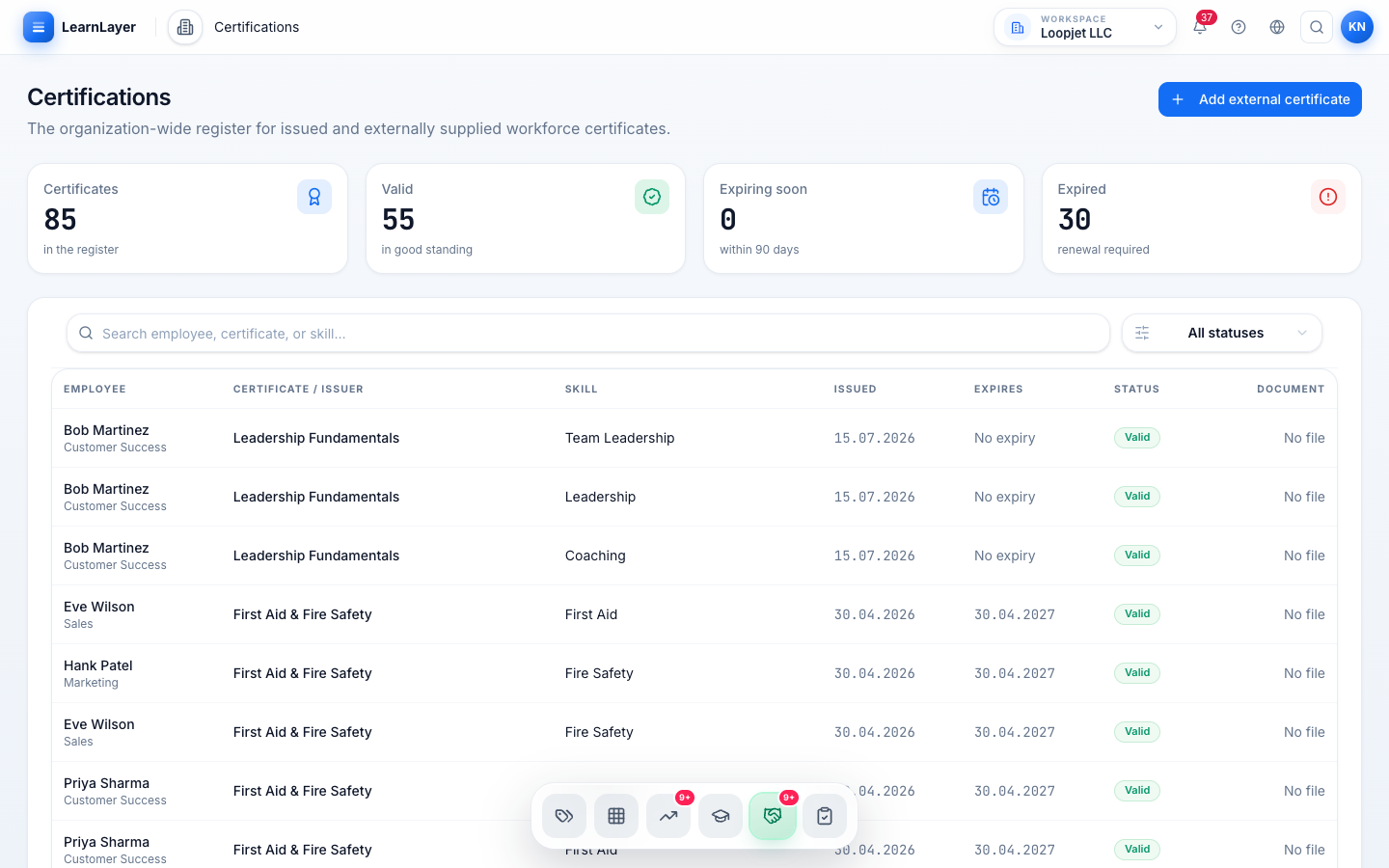The height and width of the screenshot is (868, 1389).
Task: Click the Valid badge in Hank Patel row
Action: click(x=1137, y=673)
